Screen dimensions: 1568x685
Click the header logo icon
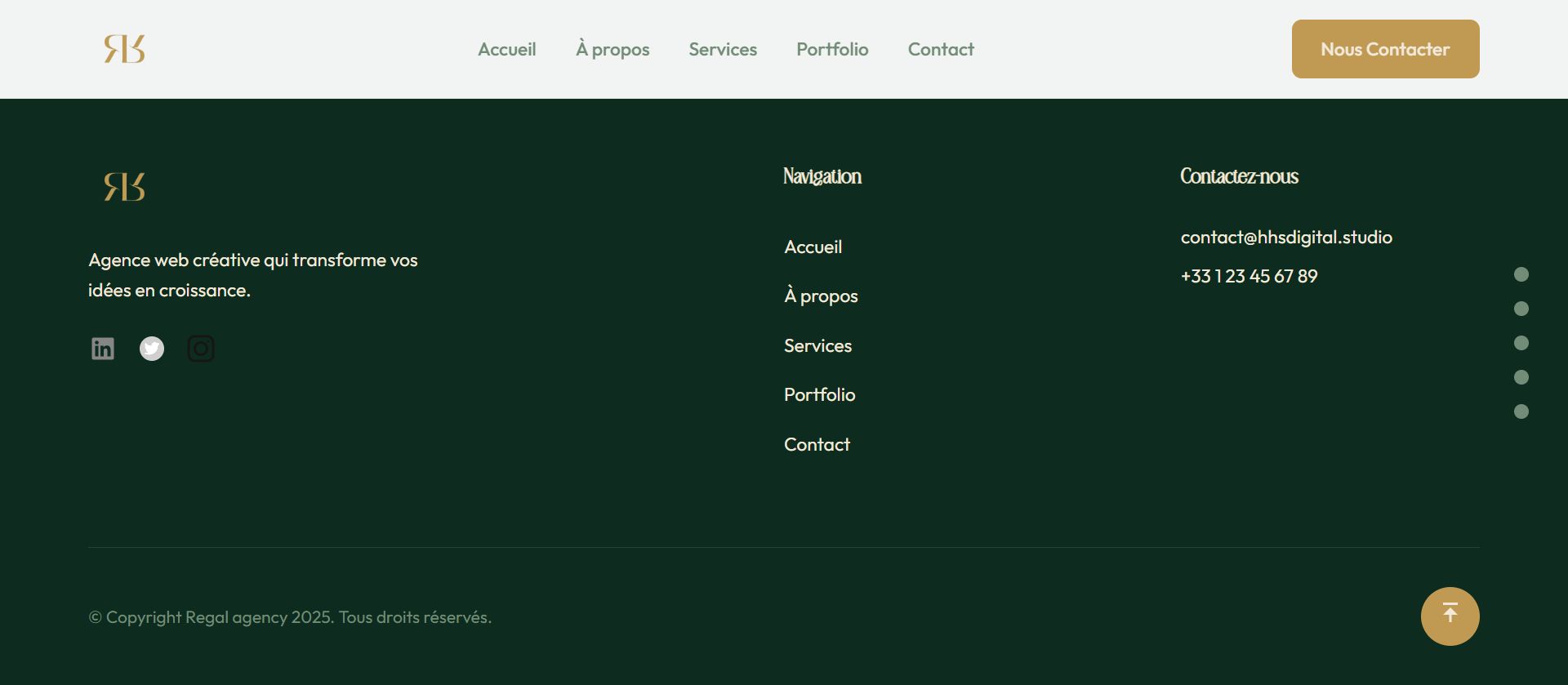click(124, 49)
